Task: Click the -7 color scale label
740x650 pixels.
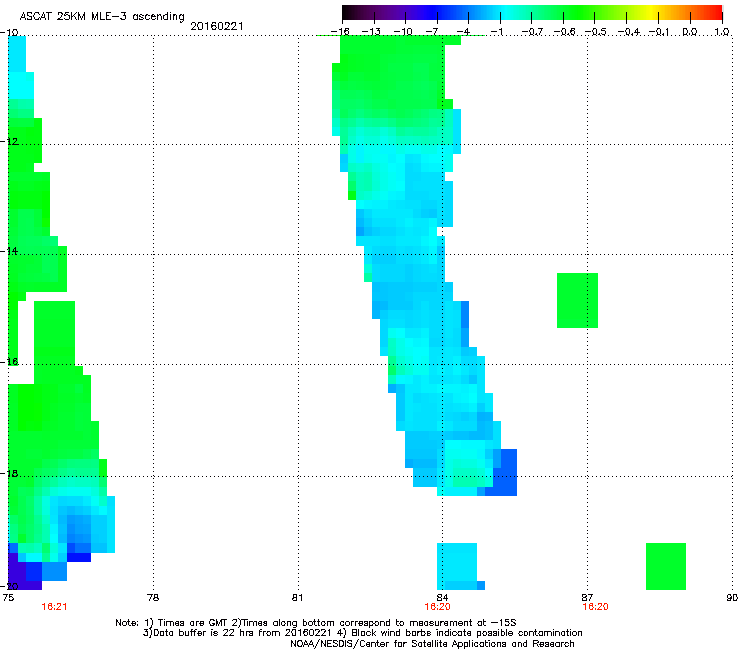Action: coord(432,32)
